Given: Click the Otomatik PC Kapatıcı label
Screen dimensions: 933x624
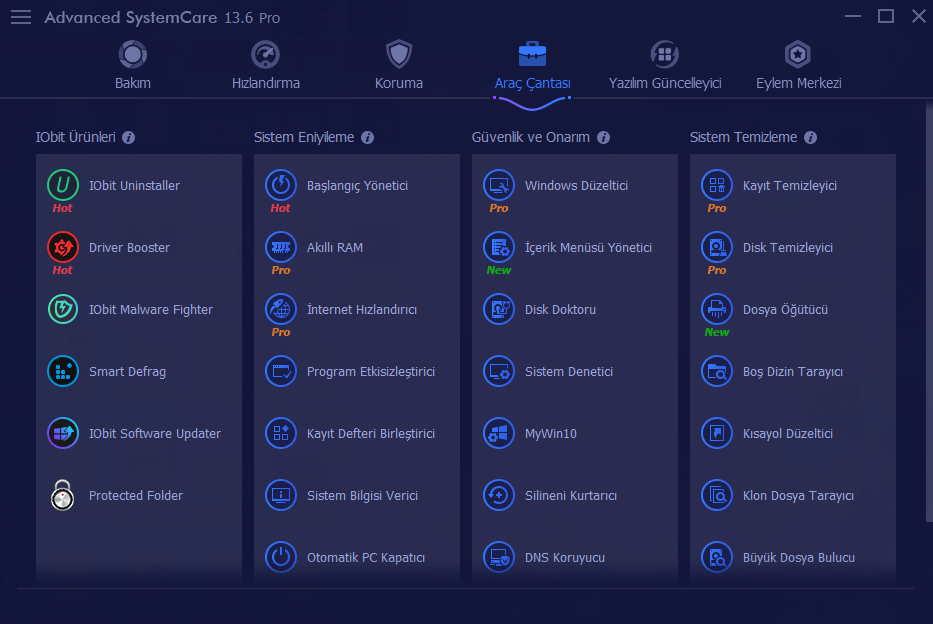Looking at the screenshot, I should tap(365, 558).
